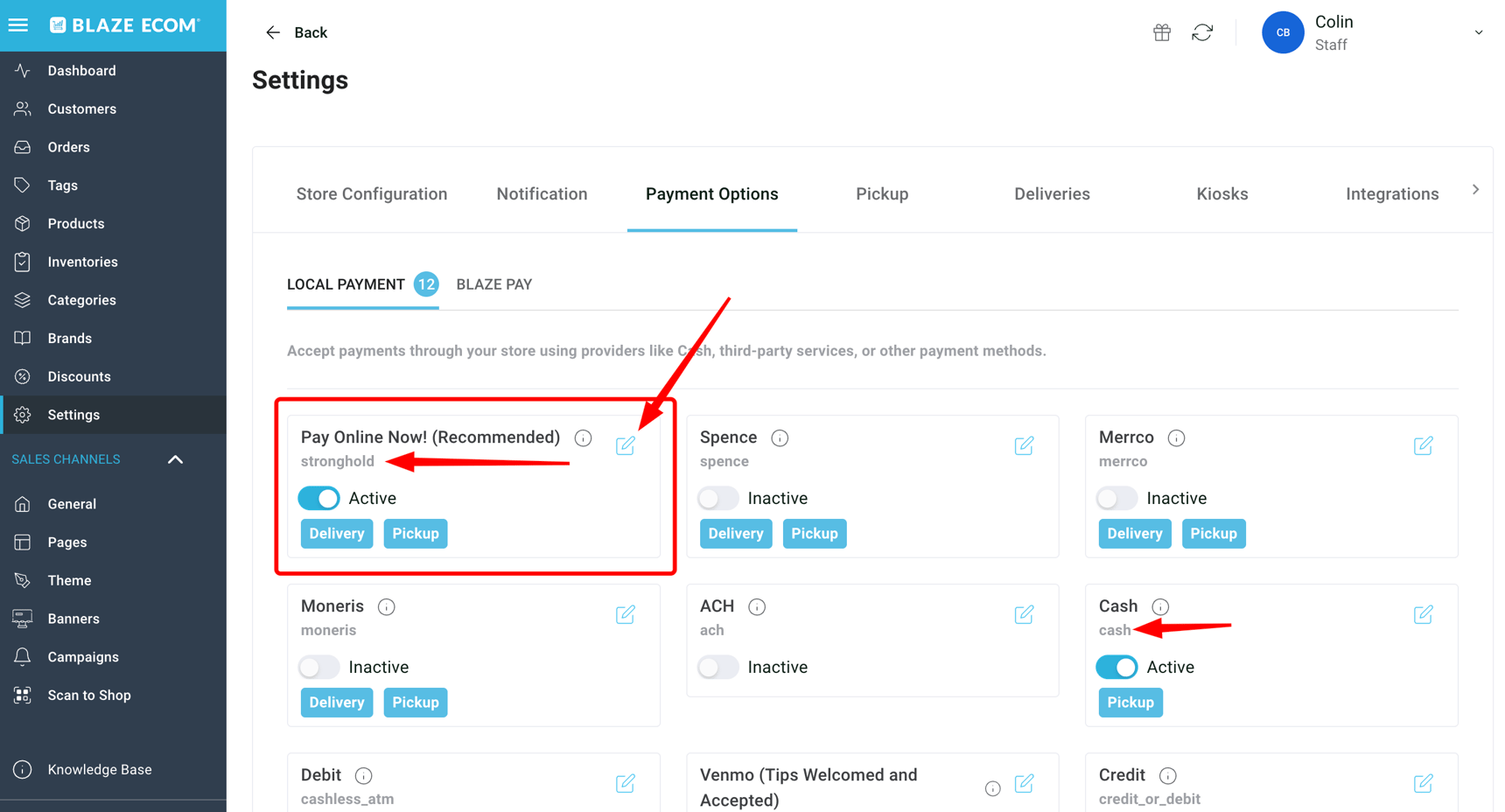Click the info icon next to Spence
This screenshot has height=812, width=1505.
click(779, 437)
